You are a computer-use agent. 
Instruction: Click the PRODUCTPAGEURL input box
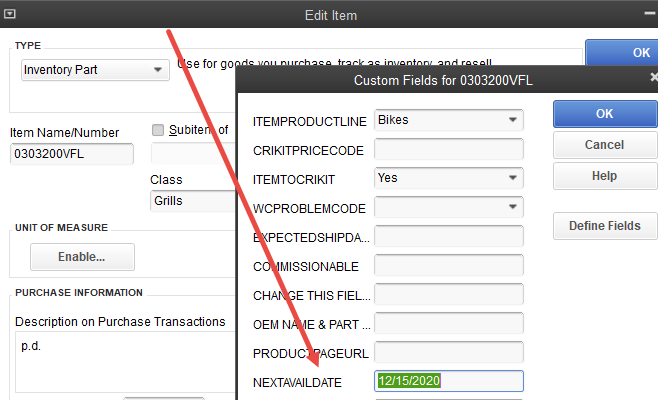[448, 352]
